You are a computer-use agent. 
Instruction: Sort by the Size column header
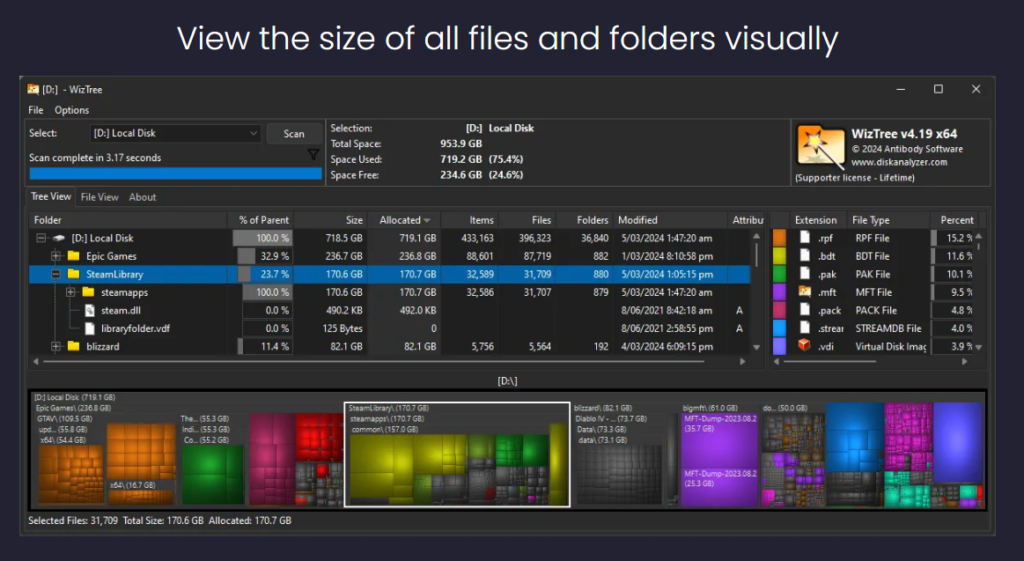click(x=331, y=220)
